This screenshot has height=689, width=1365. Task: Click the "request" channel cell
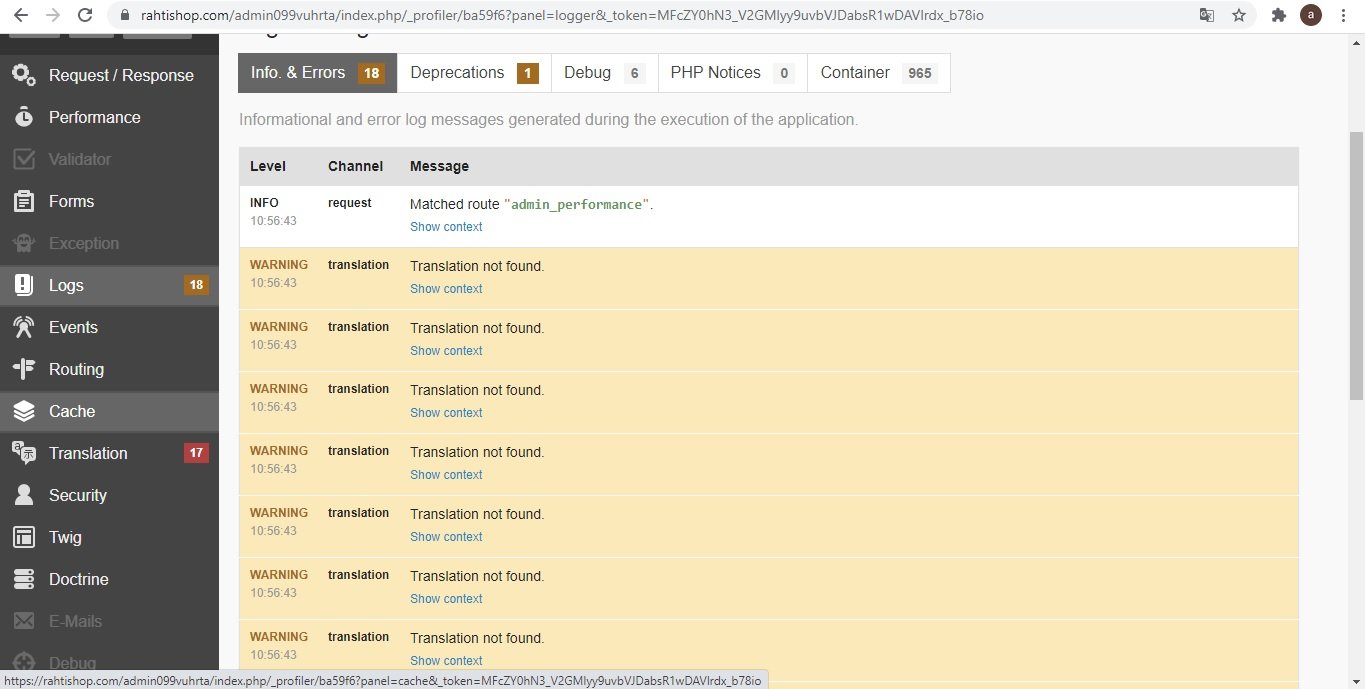click(x=349, y=203)
